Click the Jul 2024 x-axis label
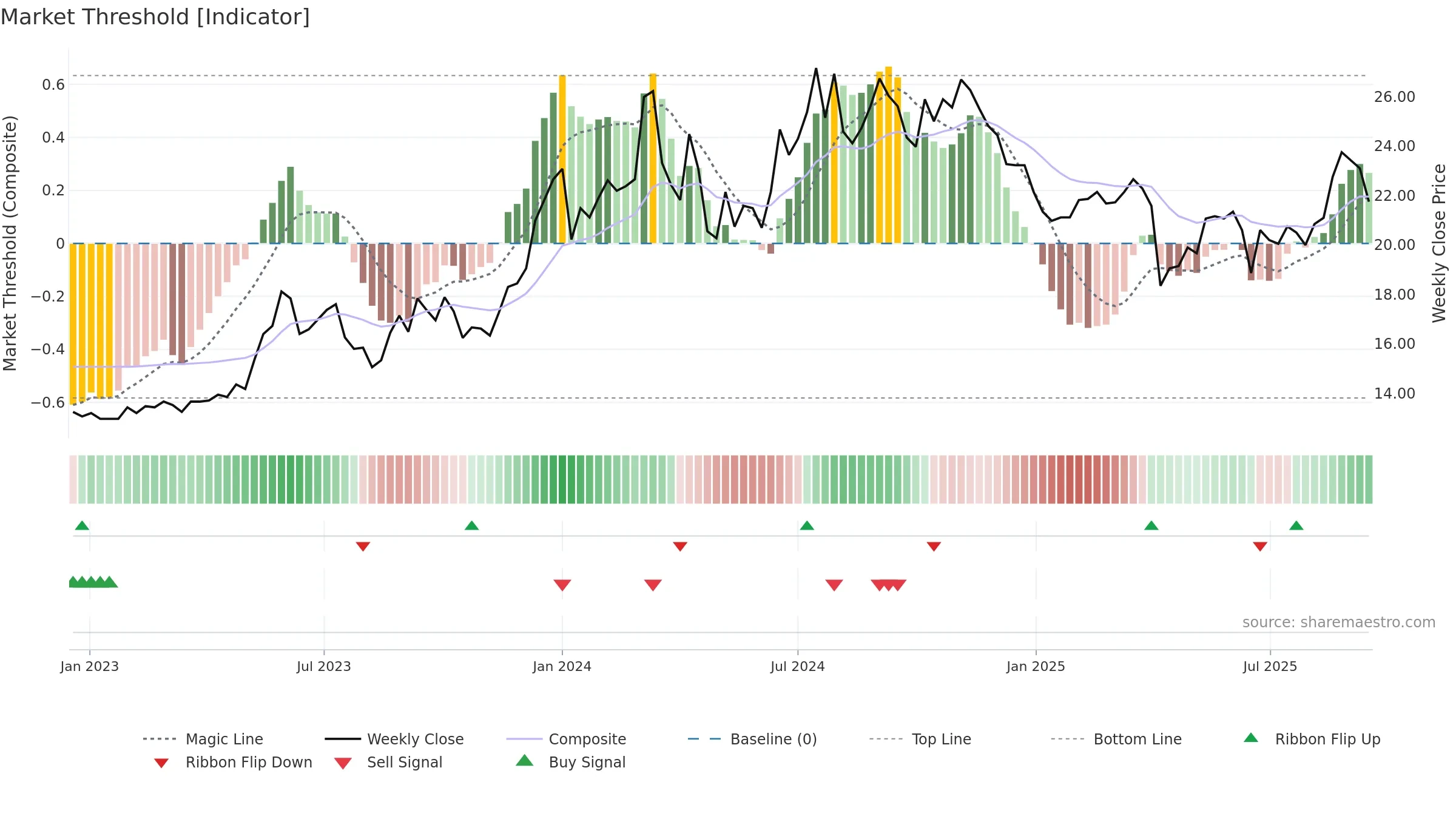 798,667
